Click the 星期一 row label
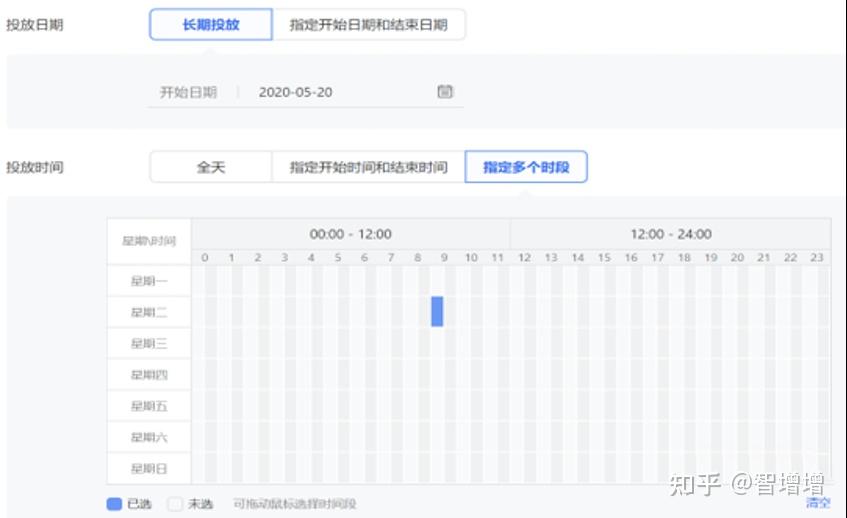Image resolution: width=847 pixels, height=518 pixels. coord(149,281)
